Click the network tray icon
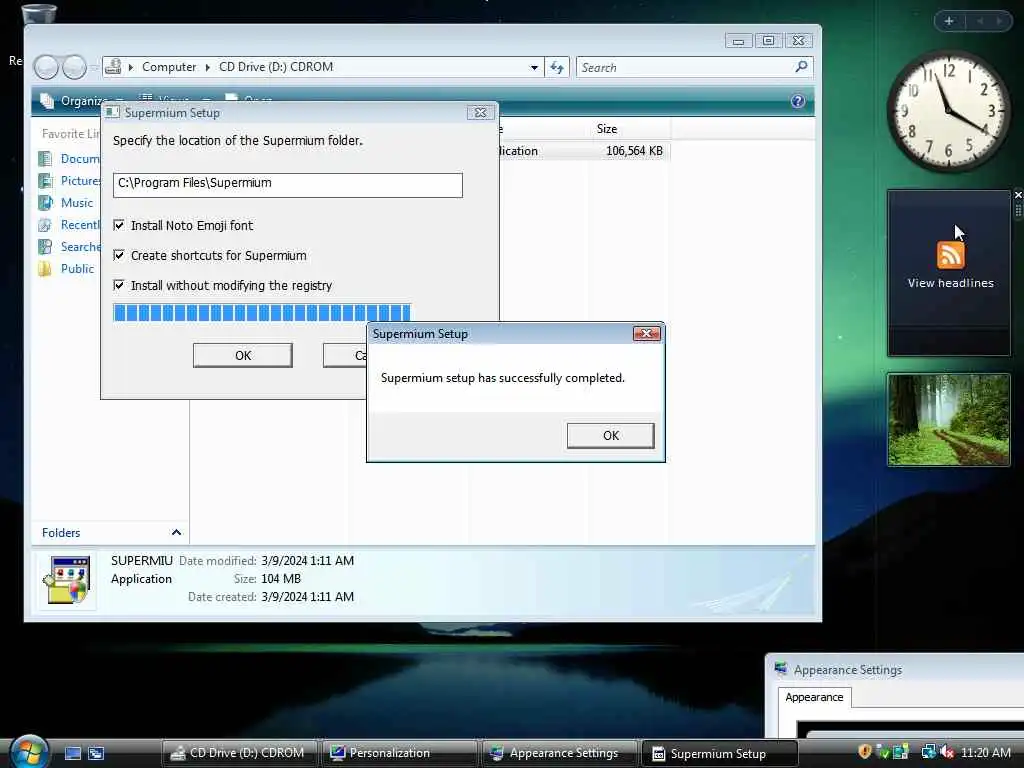This screenshot has height=768, width=1024. point(928,752)
